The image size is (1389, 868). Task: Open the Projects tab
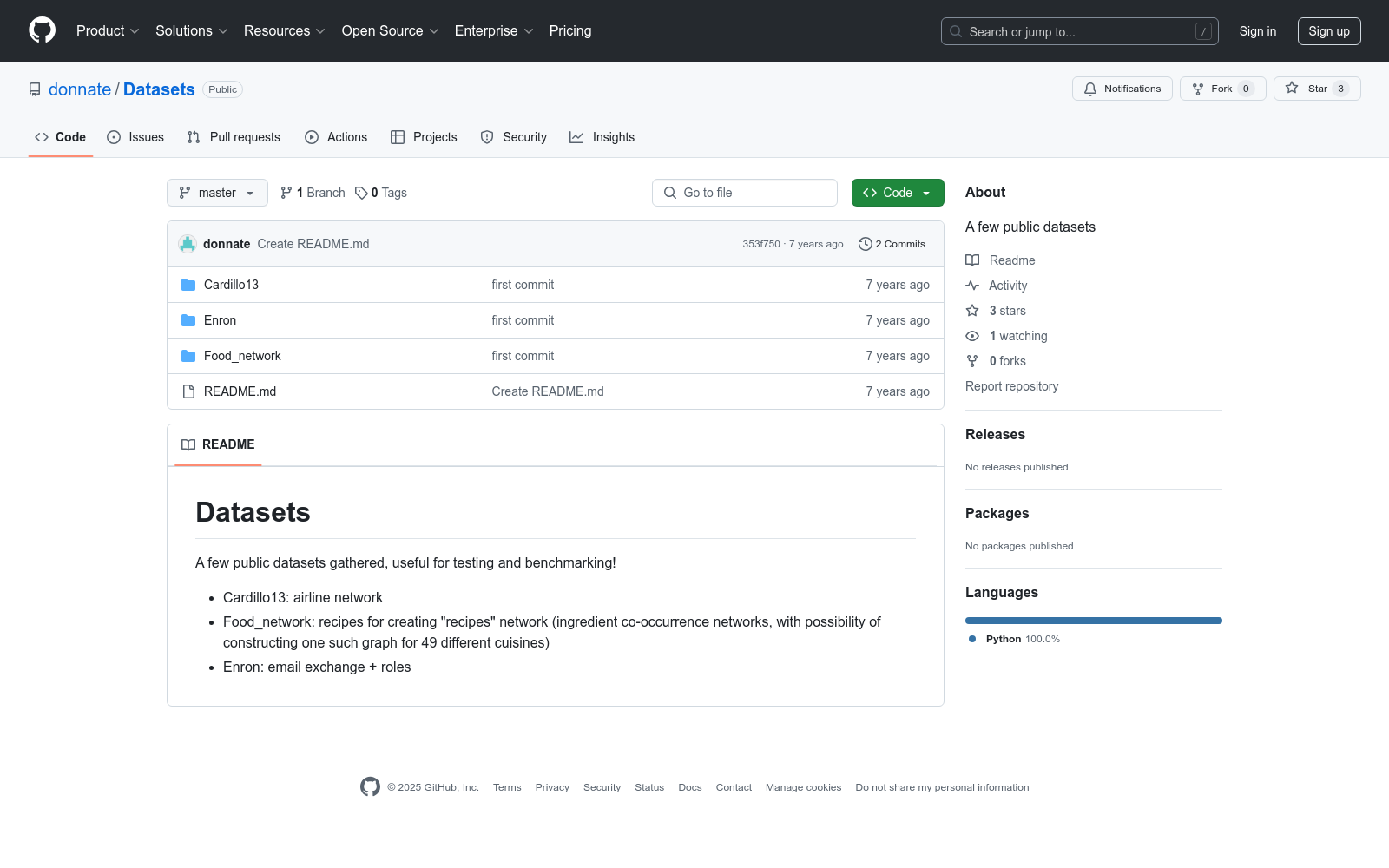click(424, 137)
